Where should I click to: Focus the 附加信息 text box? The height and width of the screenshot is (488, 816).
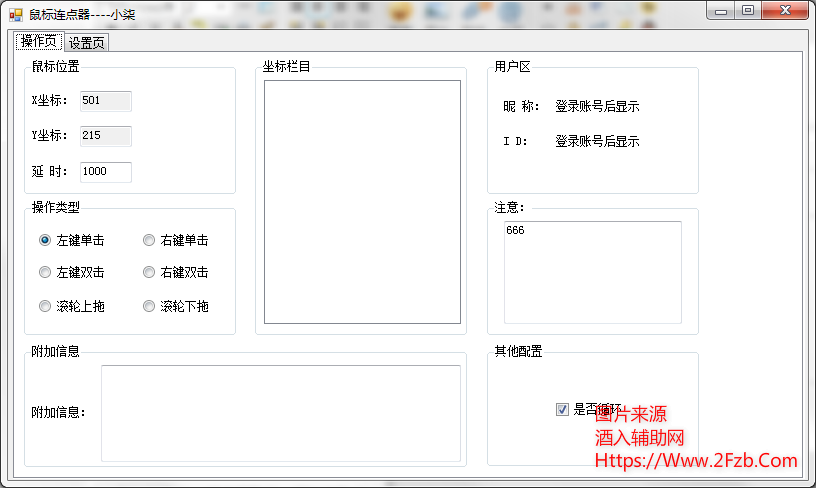[280, 412]
